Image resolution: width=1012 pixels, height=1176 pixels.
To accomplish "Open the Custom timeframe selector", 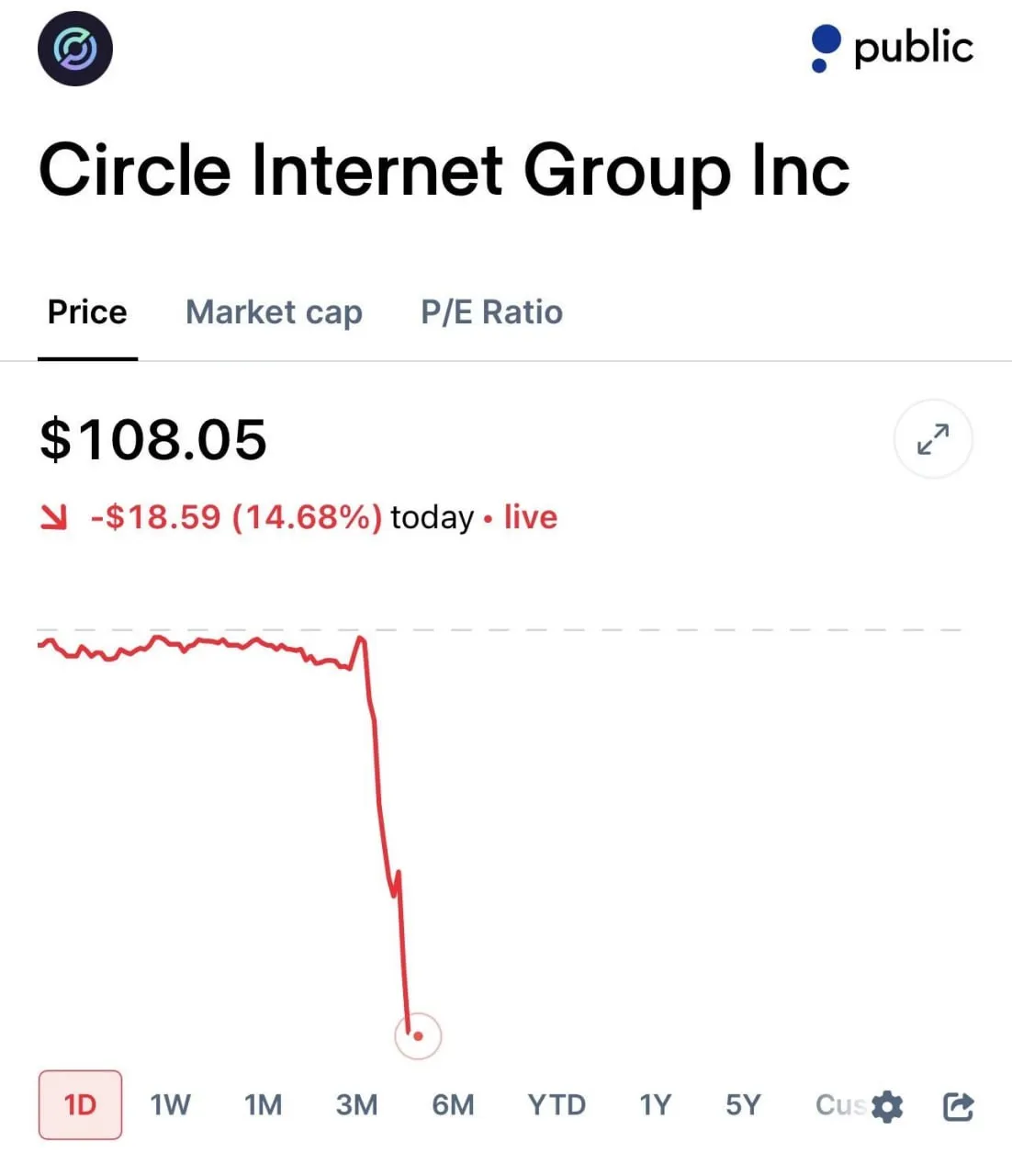I will (840, 1106).
